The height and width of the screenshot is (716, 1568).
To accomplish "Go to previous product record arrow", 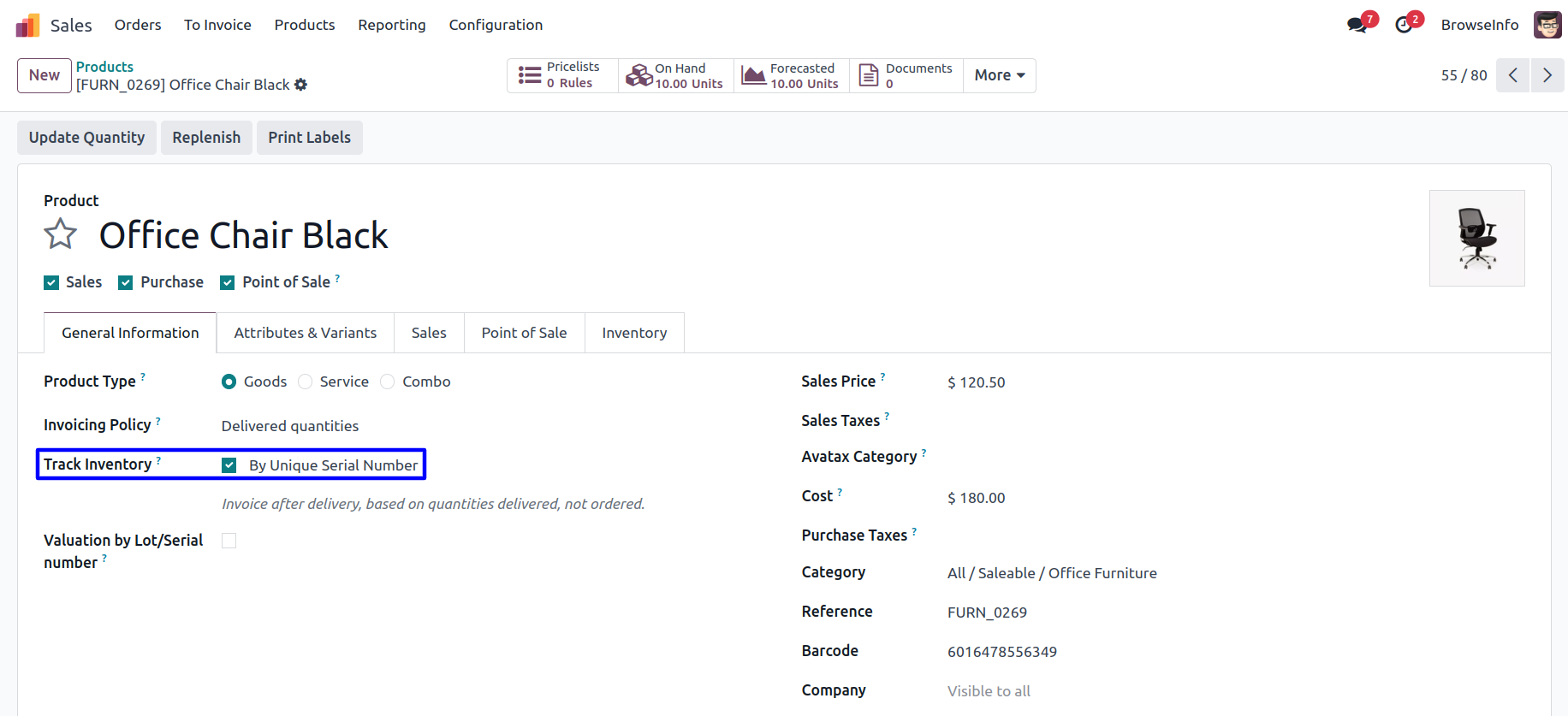I will click(x=1512, y=75).
